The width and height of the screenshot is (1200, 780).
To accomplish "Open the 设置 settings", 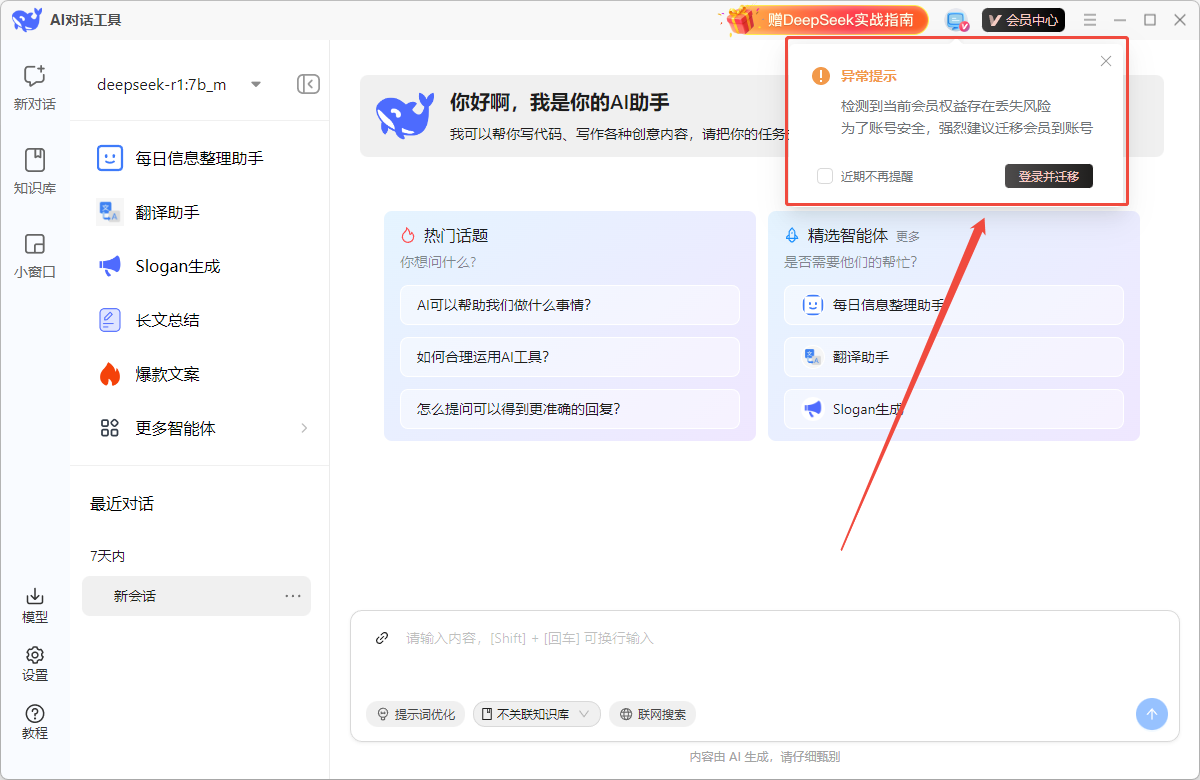I will [34, 663].
